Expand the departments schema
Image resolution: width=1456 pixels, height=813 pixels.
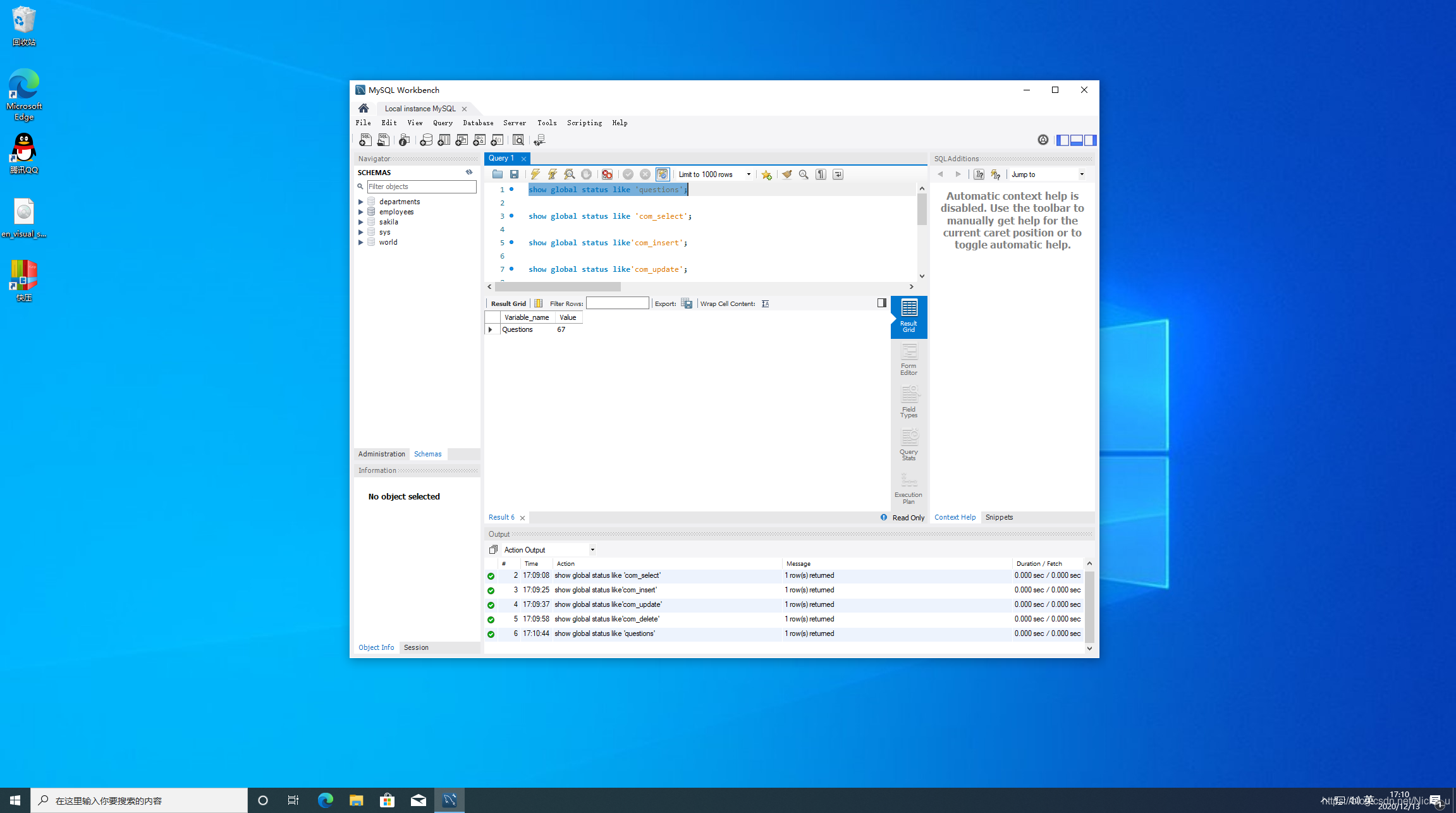tap(361, 202)
